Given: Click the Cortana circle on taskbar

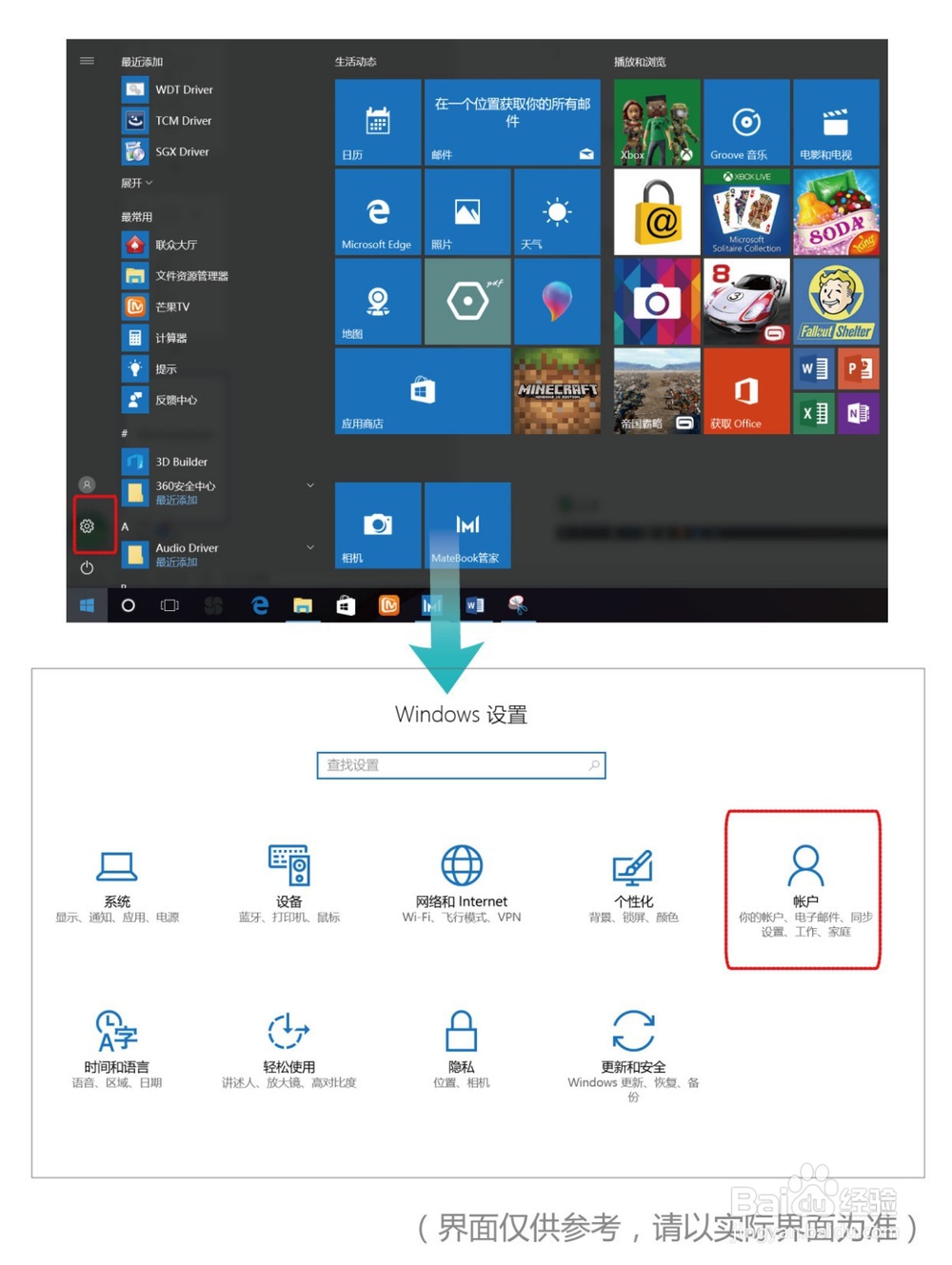Looking at the screenshot, I should pyautogui.click(x=129, y=605).
